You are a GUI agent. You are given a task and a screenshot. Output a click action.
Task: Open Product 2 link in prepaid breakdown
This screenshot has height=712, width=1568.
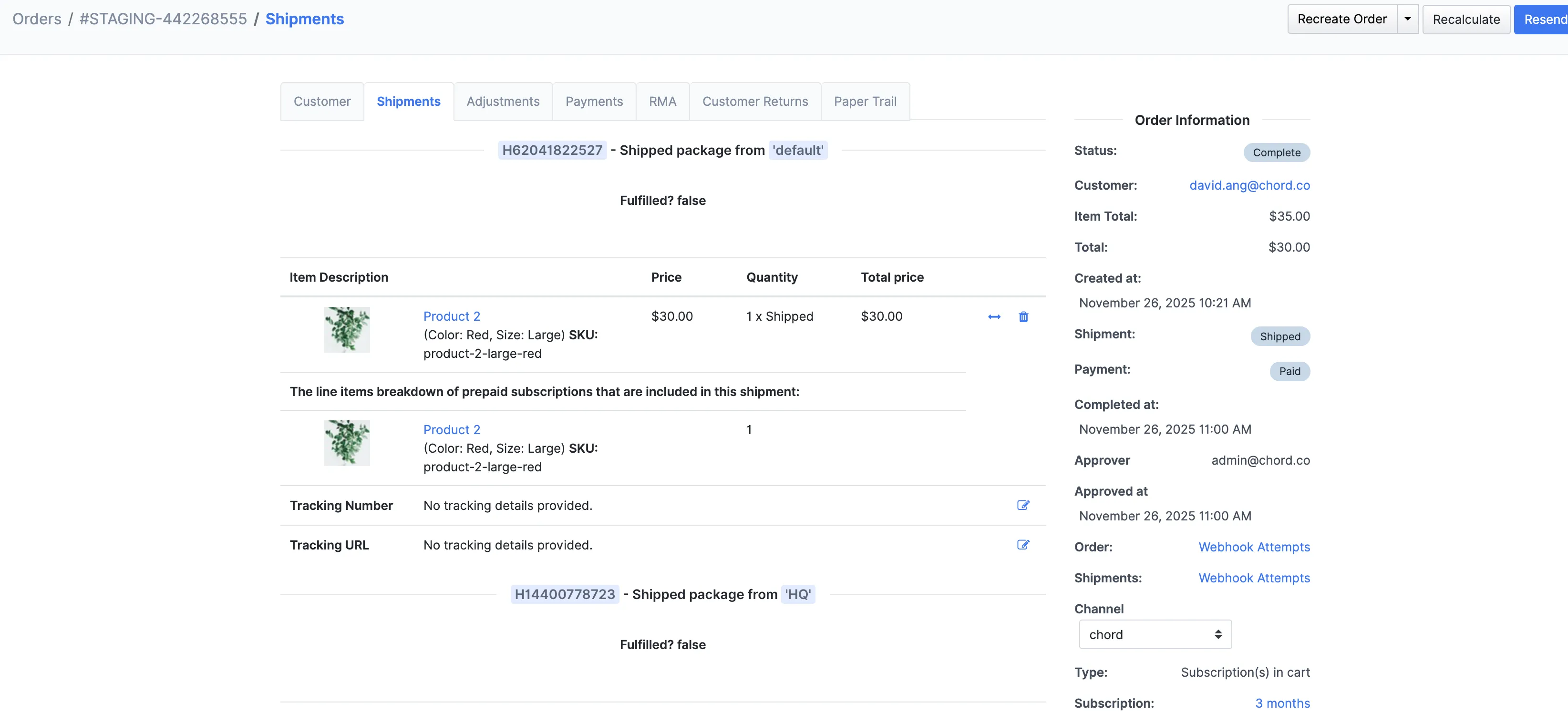pyautogui.click(x=452, y=429)
